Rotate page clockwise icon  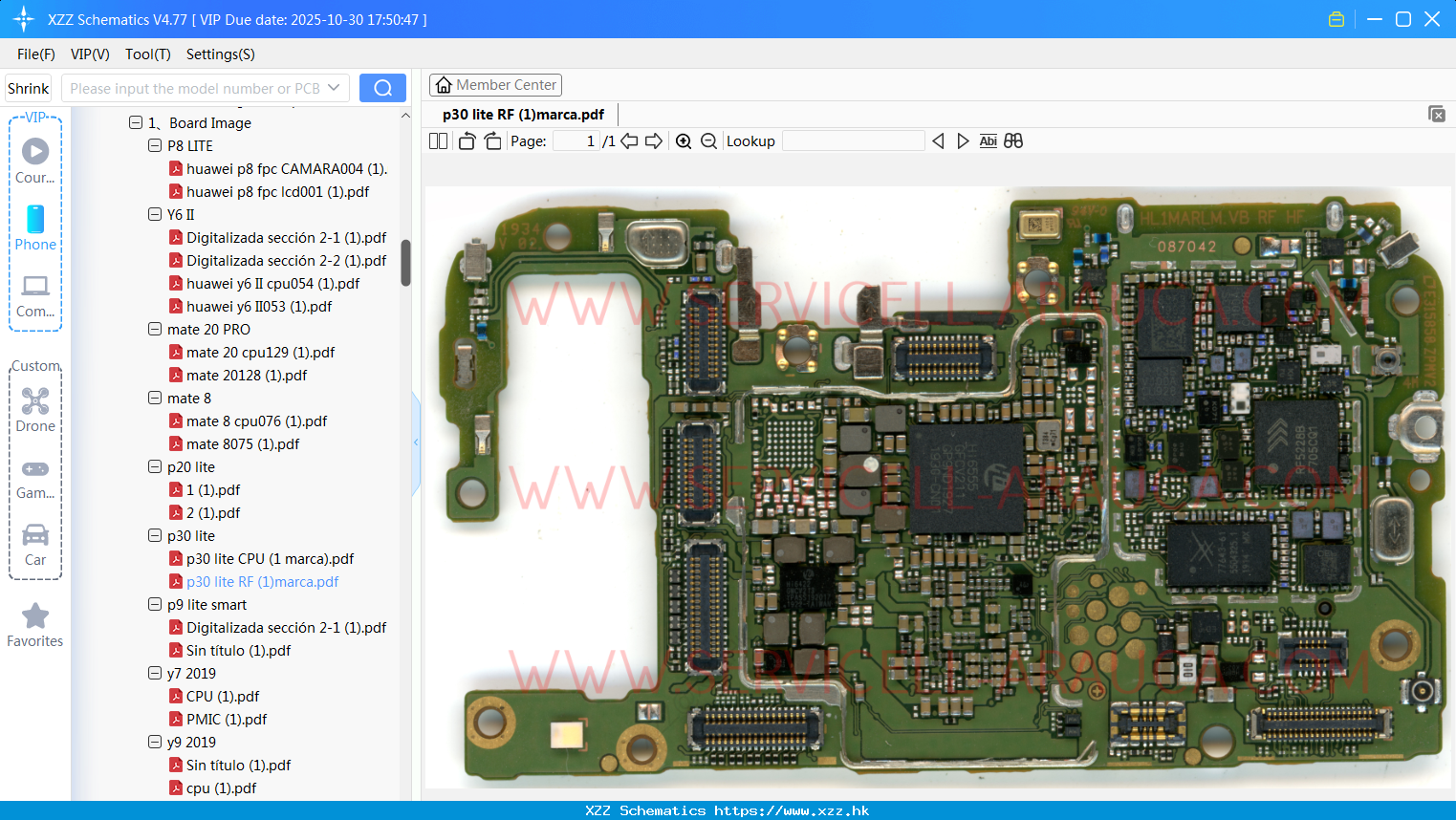(492, 140)
